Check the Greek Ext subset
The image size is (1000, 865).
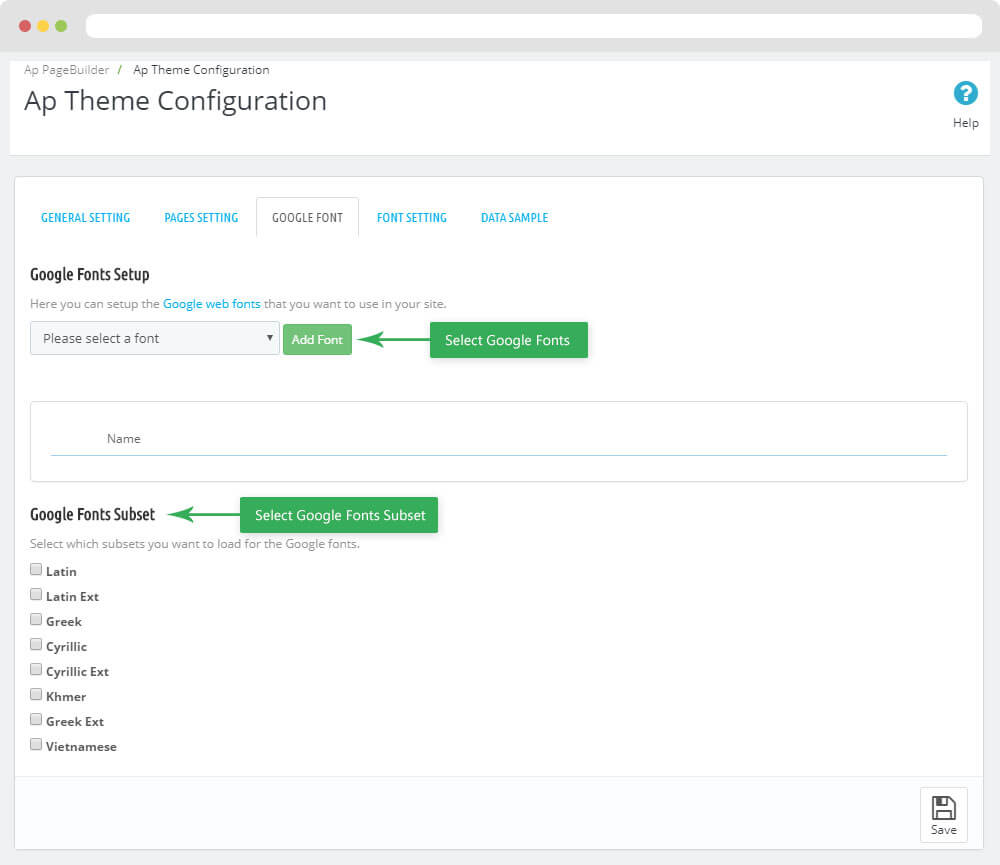36,720
